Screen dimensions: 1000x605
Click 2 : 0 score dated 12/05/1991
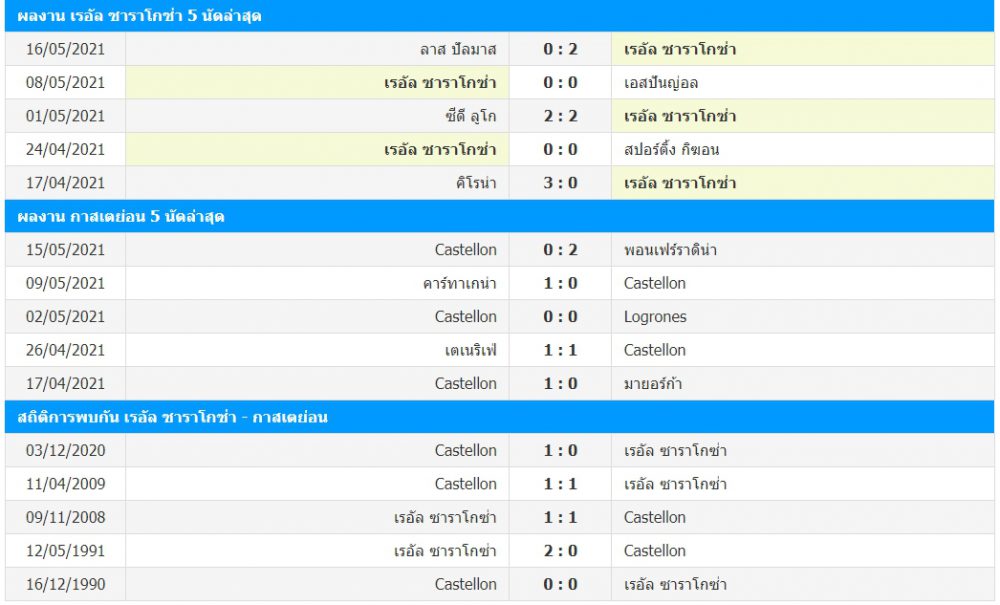click(x=560, y=551)
